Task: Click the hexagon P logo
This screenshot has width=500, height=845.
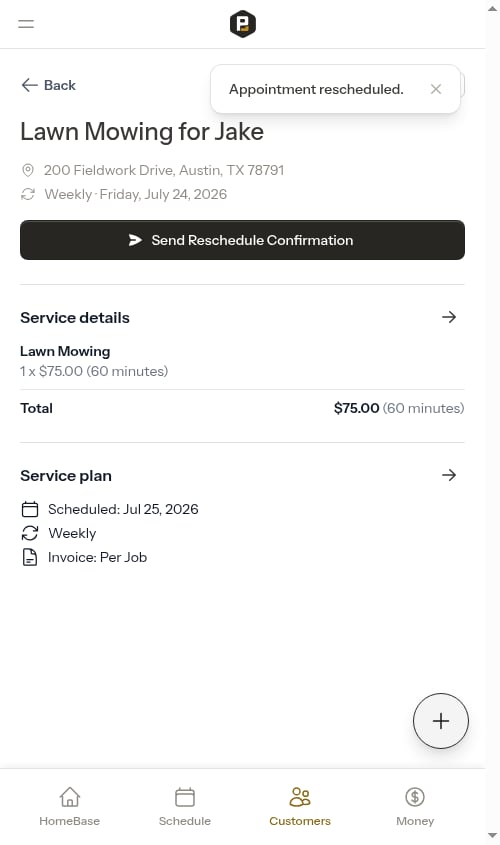Action: 242,24
